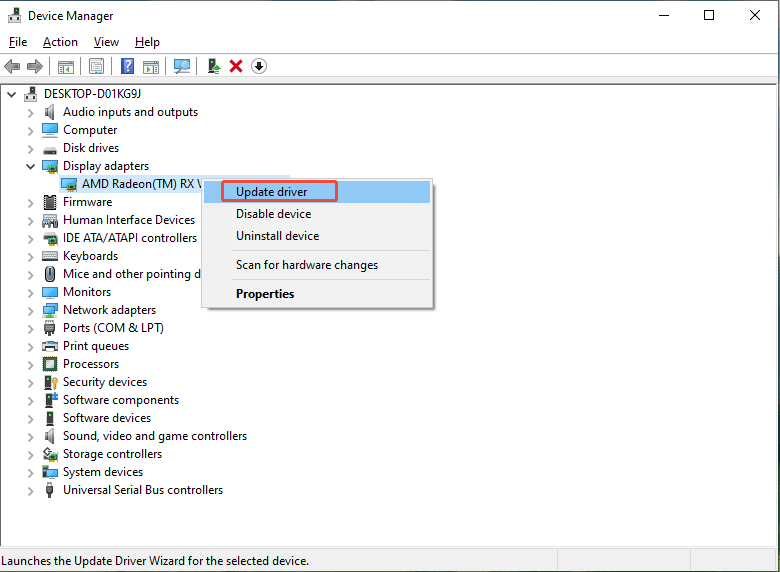Choose Properties from context menu
780x572 pixels.
pyautogui.click(x=317, y=294)
